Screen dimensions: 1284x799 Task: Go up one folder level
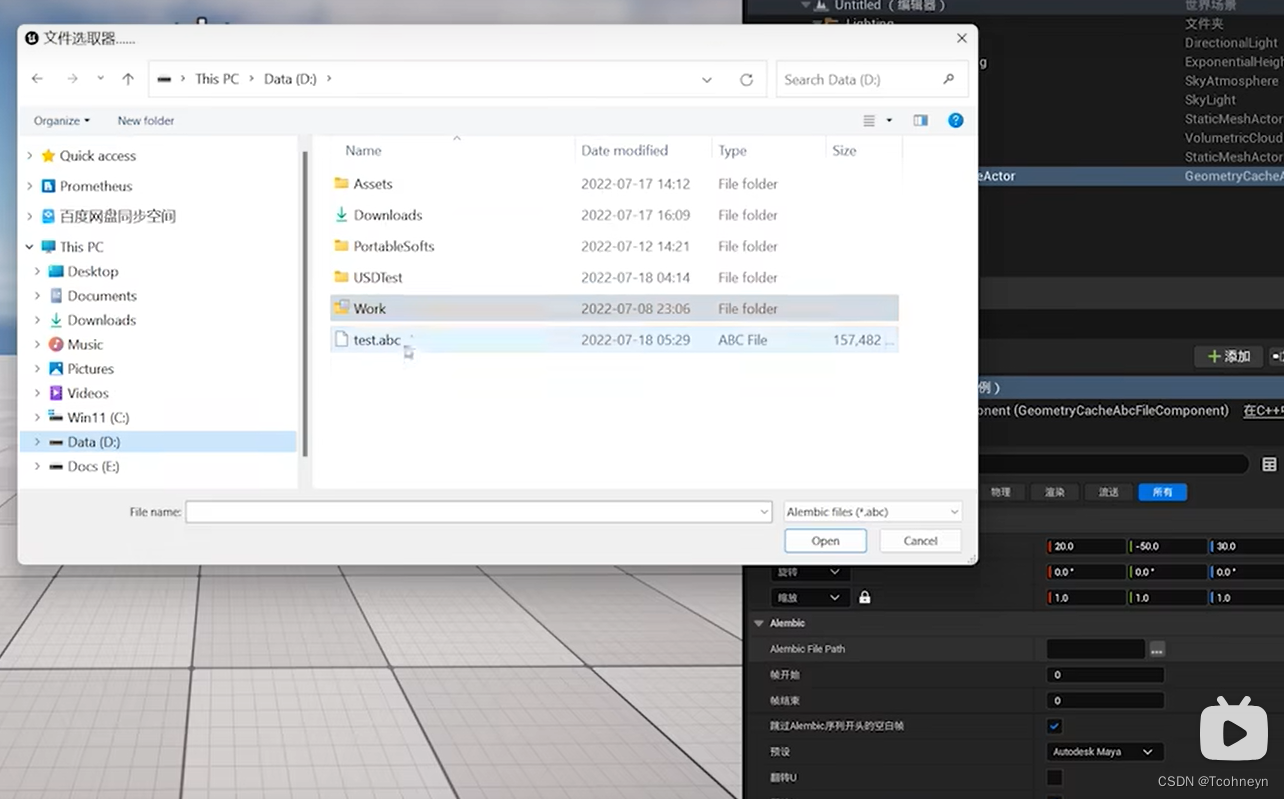128,79
